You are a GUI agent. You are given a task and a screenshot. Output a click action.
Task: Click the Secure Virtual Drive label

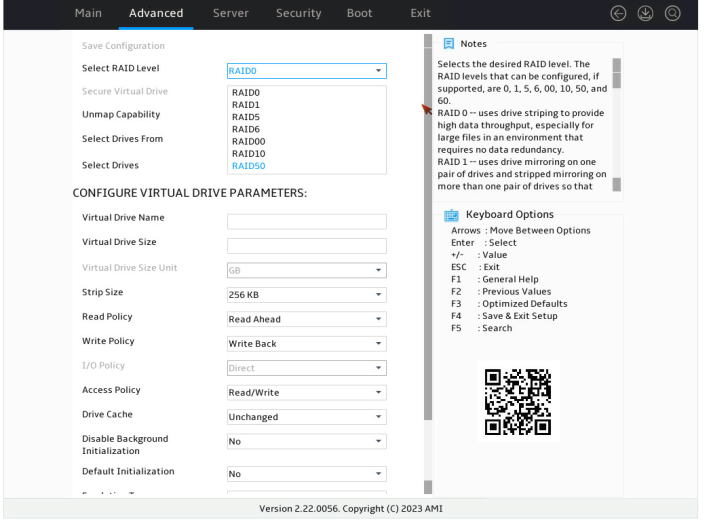tap(127, 92)
